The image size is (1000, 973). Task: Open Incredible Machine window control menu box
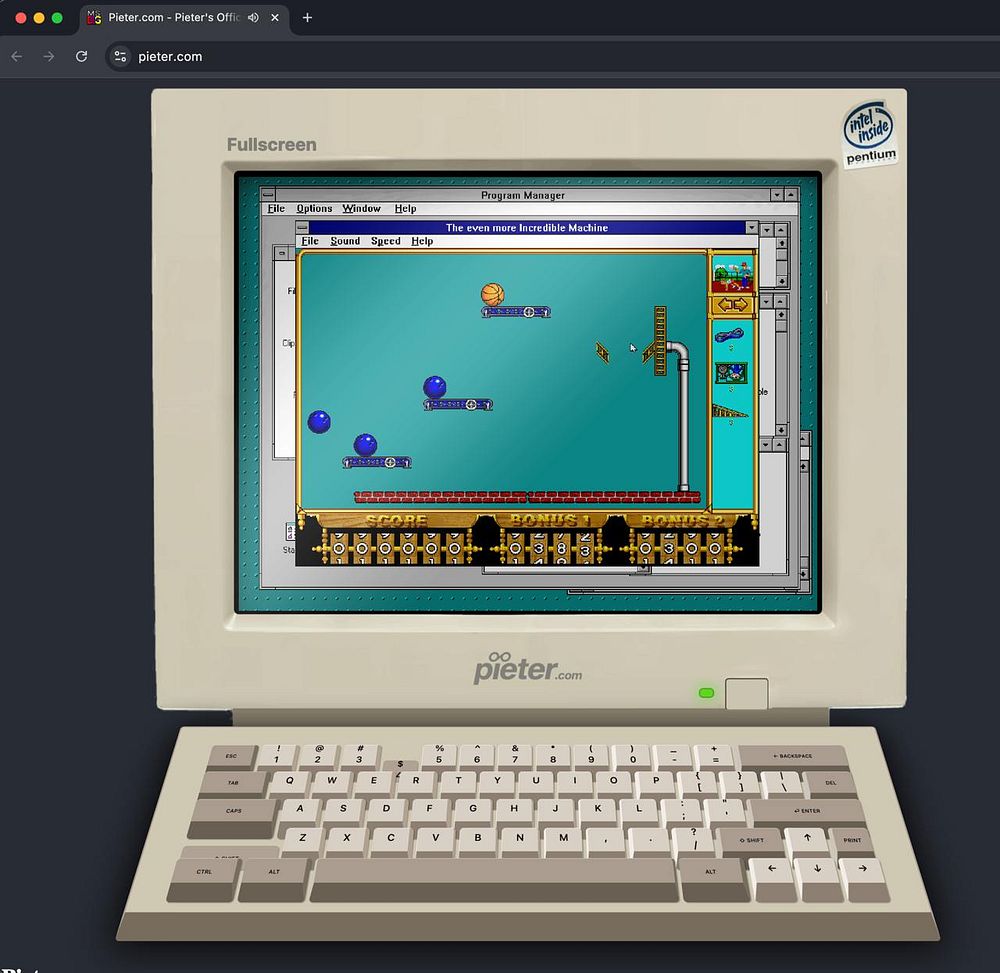(x=302, y=228)
